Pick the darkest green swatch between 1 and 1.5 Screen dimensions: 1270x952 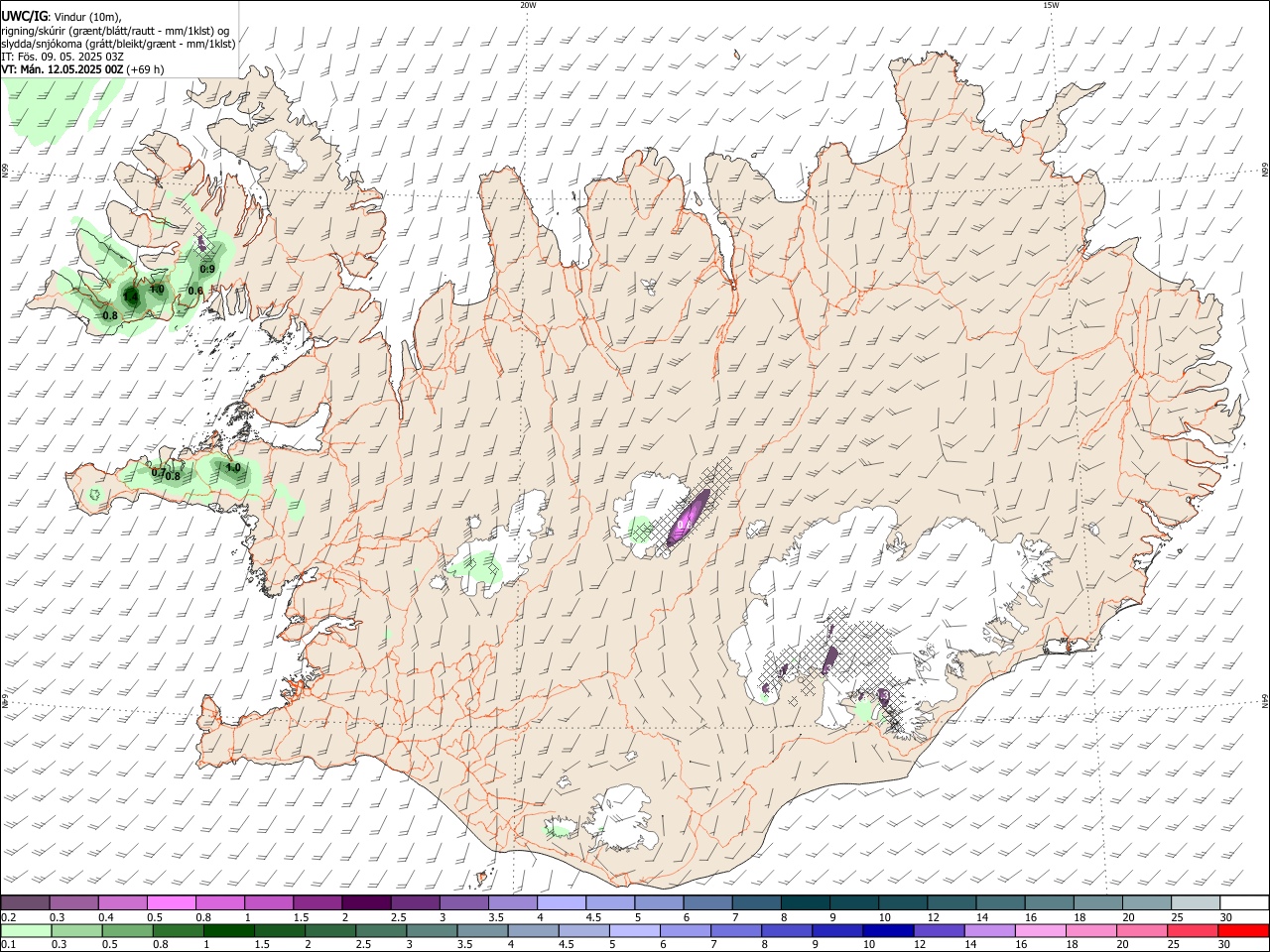coord(228,930)
